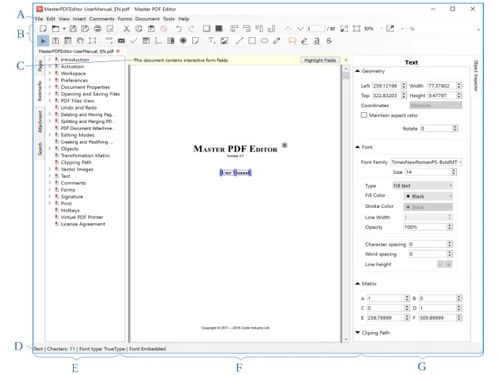Image resolution: width=500 pixels, height=375 pixels.
Task: Click the Cut scissors icon
Action: click(x=126, y=29)
